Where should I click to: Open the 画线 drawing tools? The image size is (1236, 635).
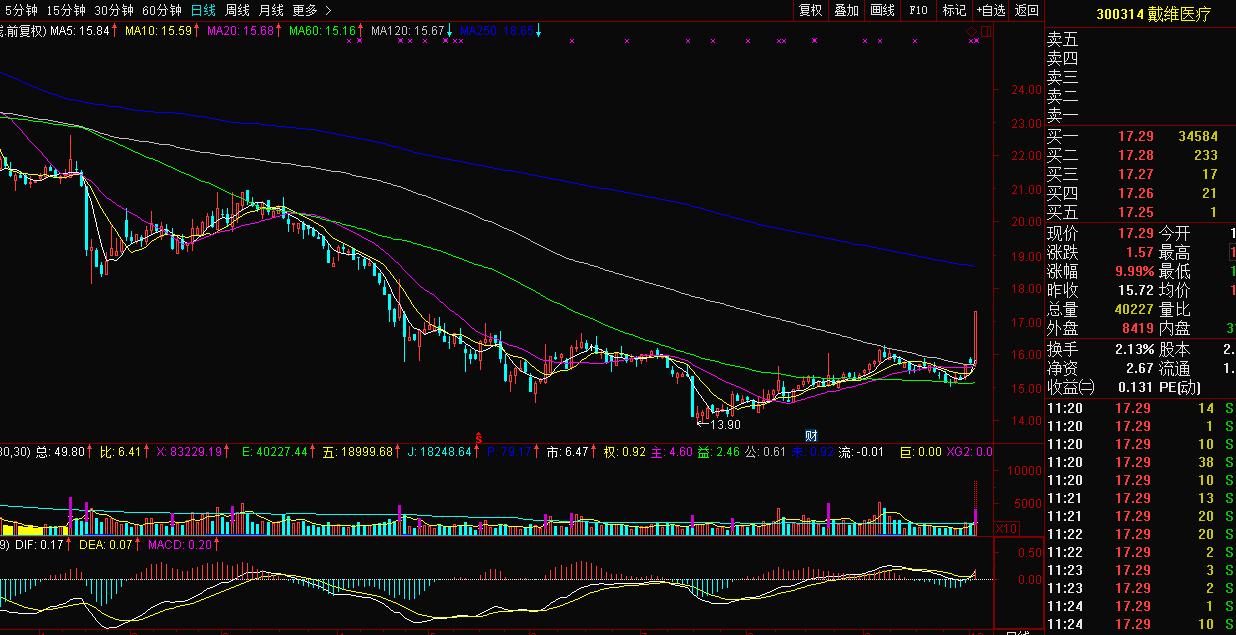882,10
